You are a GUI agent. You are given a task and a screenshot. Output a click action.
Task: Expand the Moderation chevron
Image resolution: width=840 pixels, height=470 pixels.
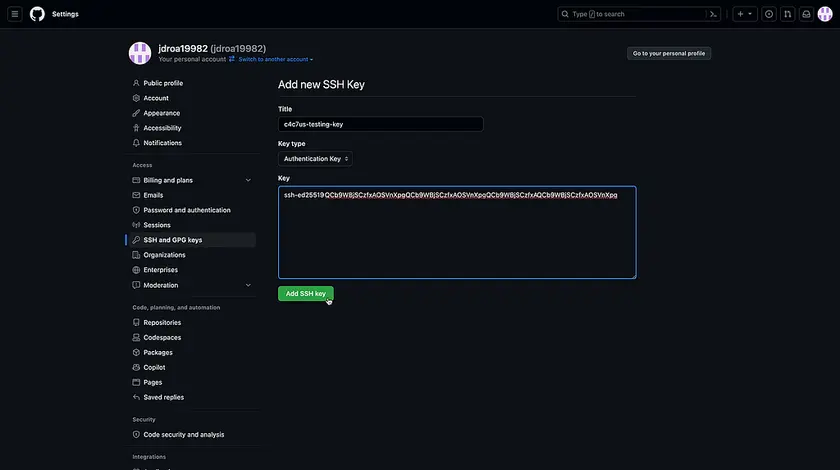click(x=248, y=285)
